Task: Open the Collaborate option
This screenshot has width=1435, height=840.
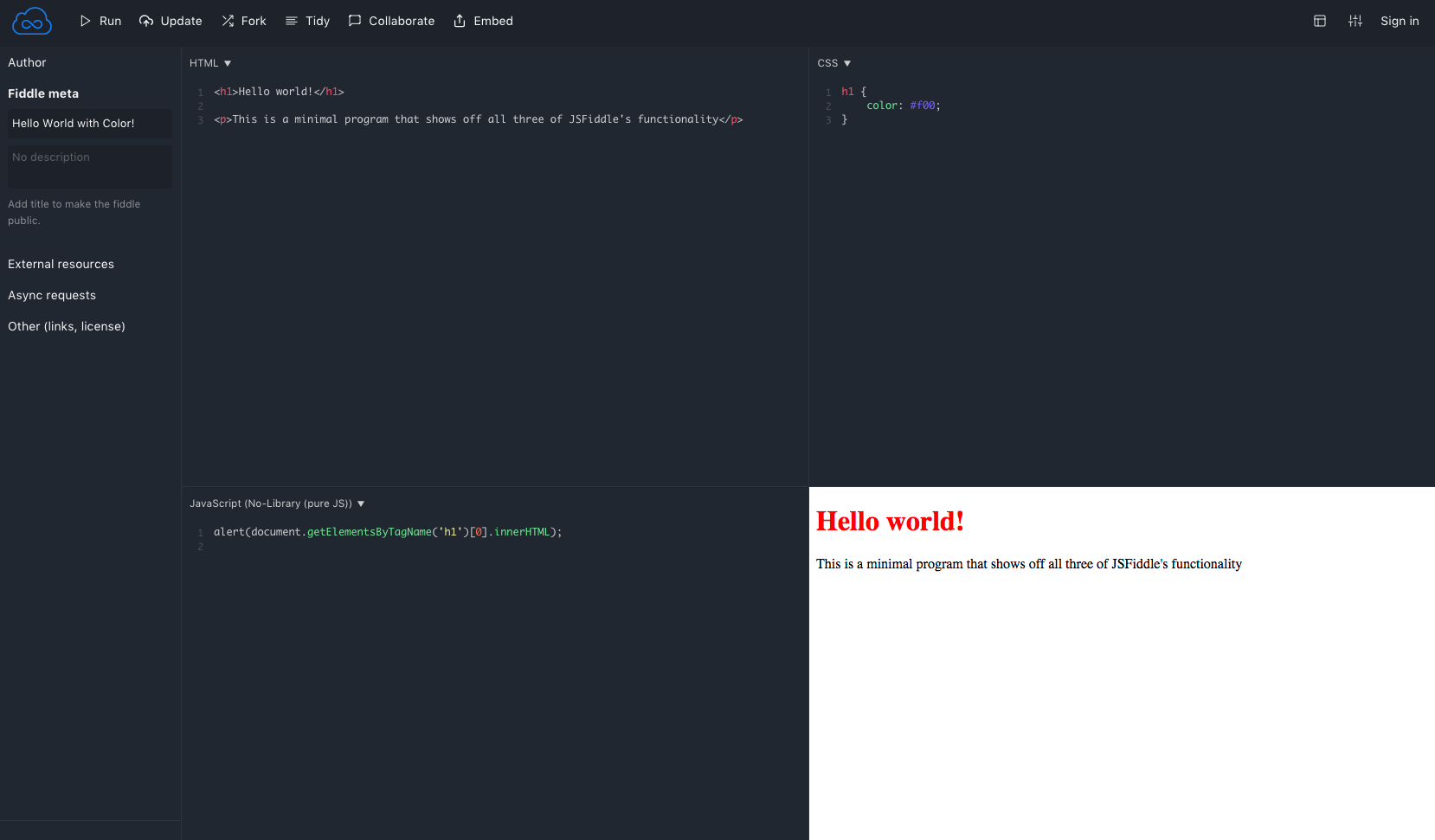Action: pos(391,21)
